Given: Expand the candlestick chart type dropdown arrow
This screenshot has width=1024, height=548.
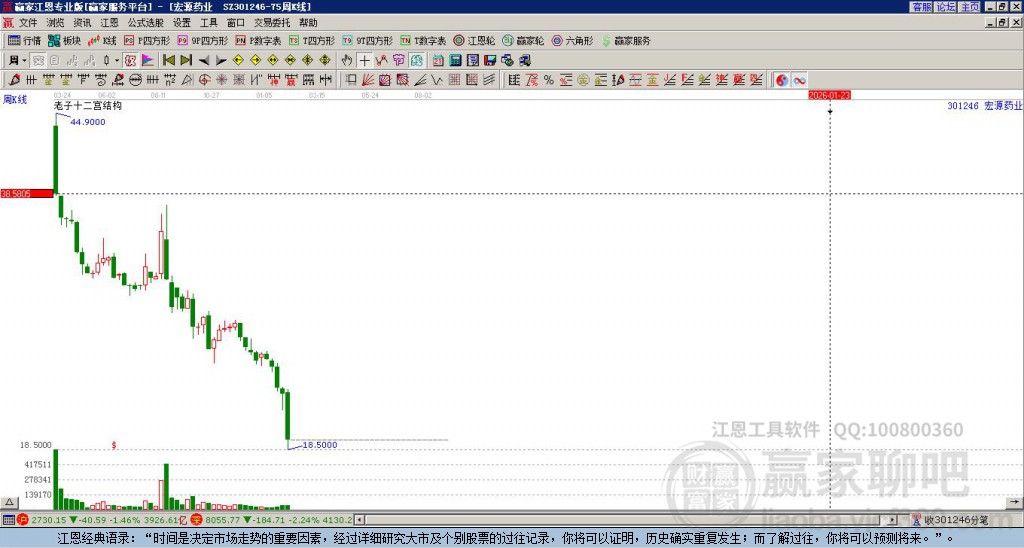Looking at the screenshot, I should (117, 61).
